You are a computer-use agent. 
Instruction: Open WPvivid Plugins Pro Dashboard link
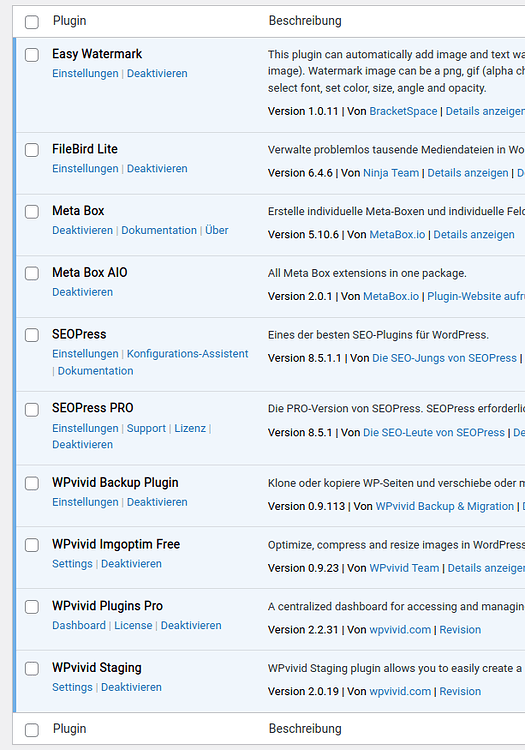pyautogui.click(x=79, y=625)
